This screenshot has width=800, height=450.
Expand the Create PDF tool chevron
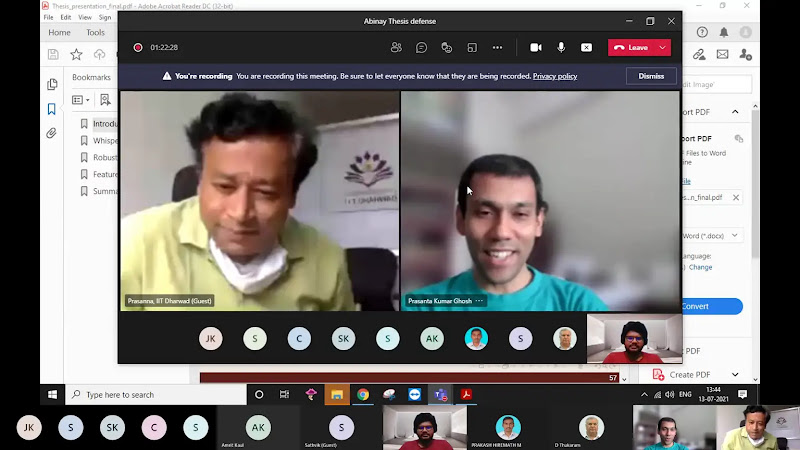[735, 374]
